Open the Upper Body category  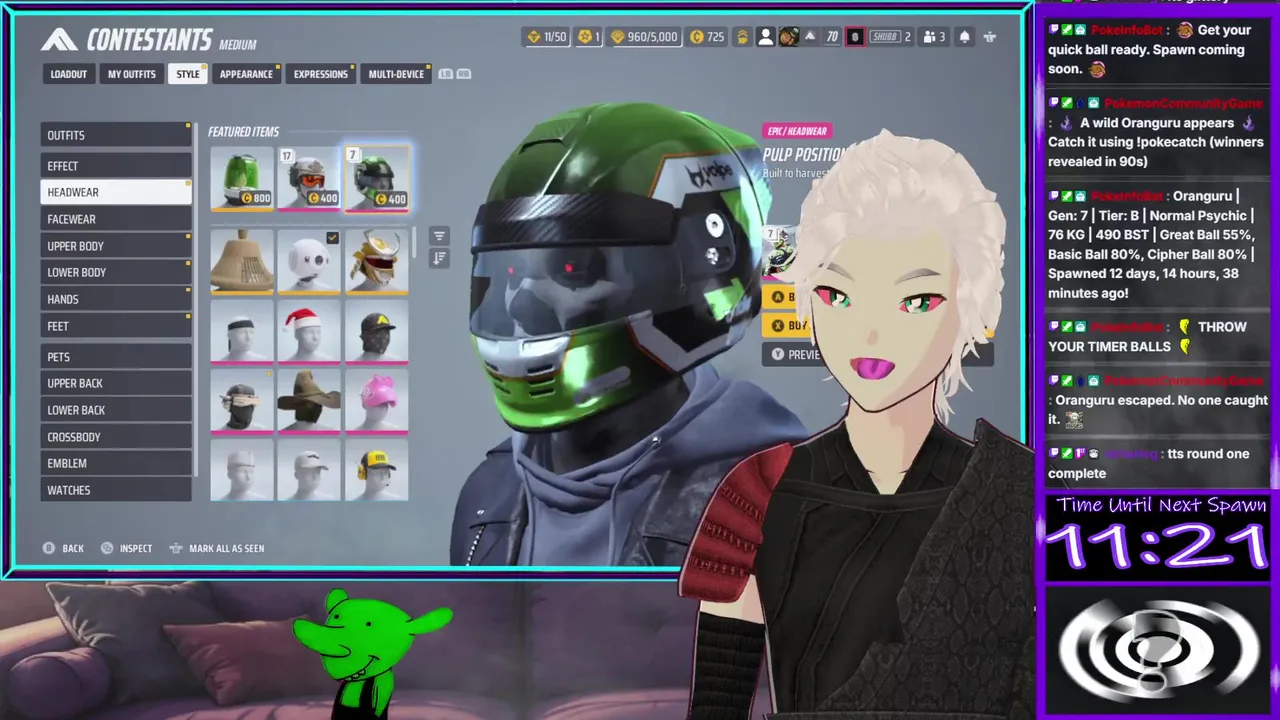coord(116,246)
